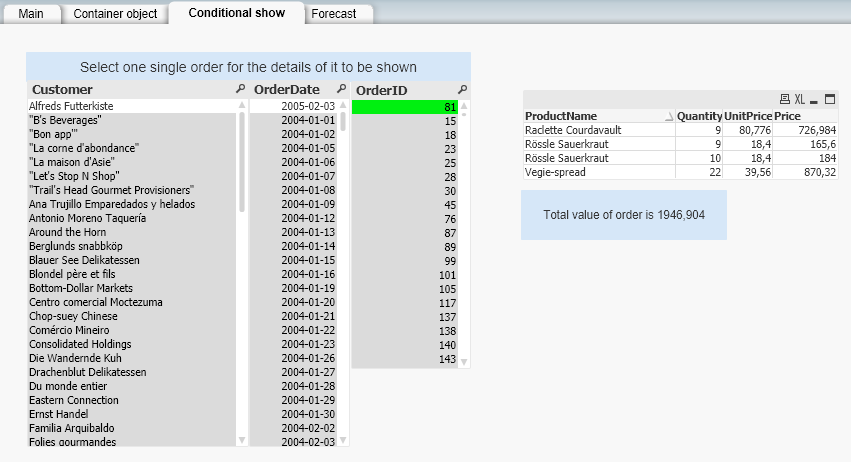The width and height of the screenshot is (851, 462).
Task: Click the OrderID list scroll-down arrow
Action: coord(463,361)
